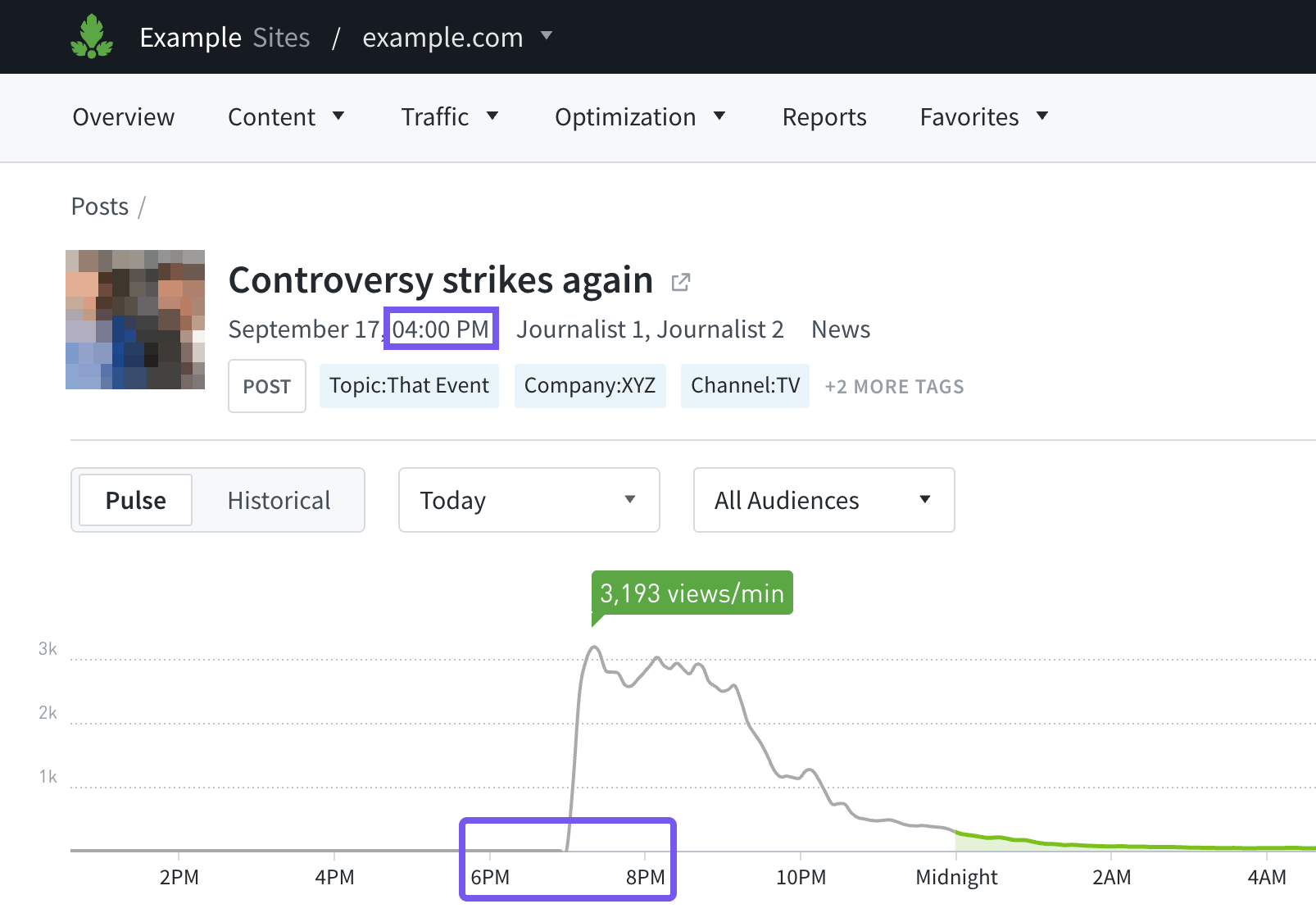Screen dimensions: 1316x913
Task: Expand the Optimization menu
Action: [x=639, y=117]
